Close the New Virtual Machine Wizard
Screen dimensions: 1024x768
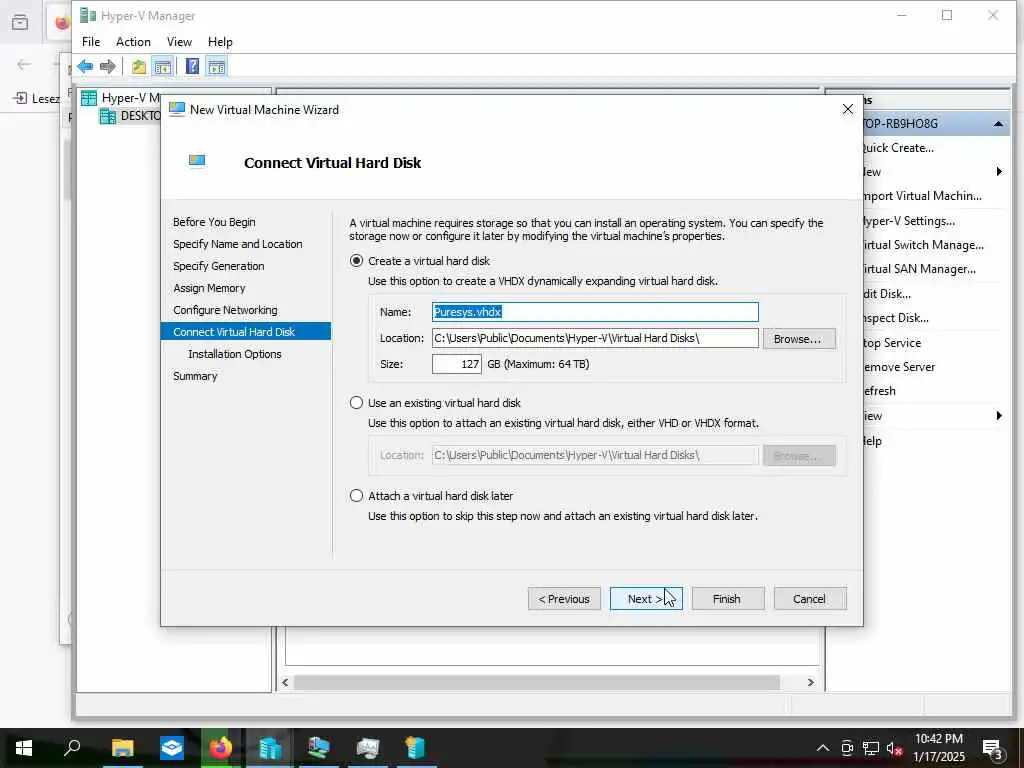(x=848, y=109)
